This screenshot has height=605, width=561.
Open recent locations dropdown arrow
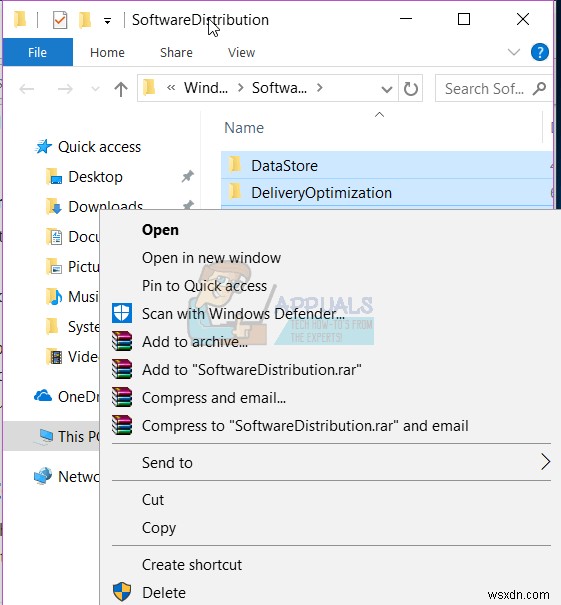coord(95,90)
